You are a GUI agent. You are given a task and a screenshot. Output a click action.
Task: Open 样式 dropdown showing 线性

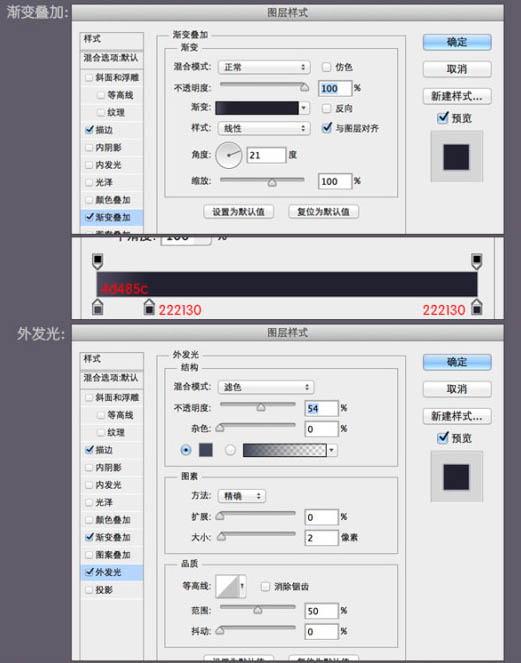tap(264, 128)
